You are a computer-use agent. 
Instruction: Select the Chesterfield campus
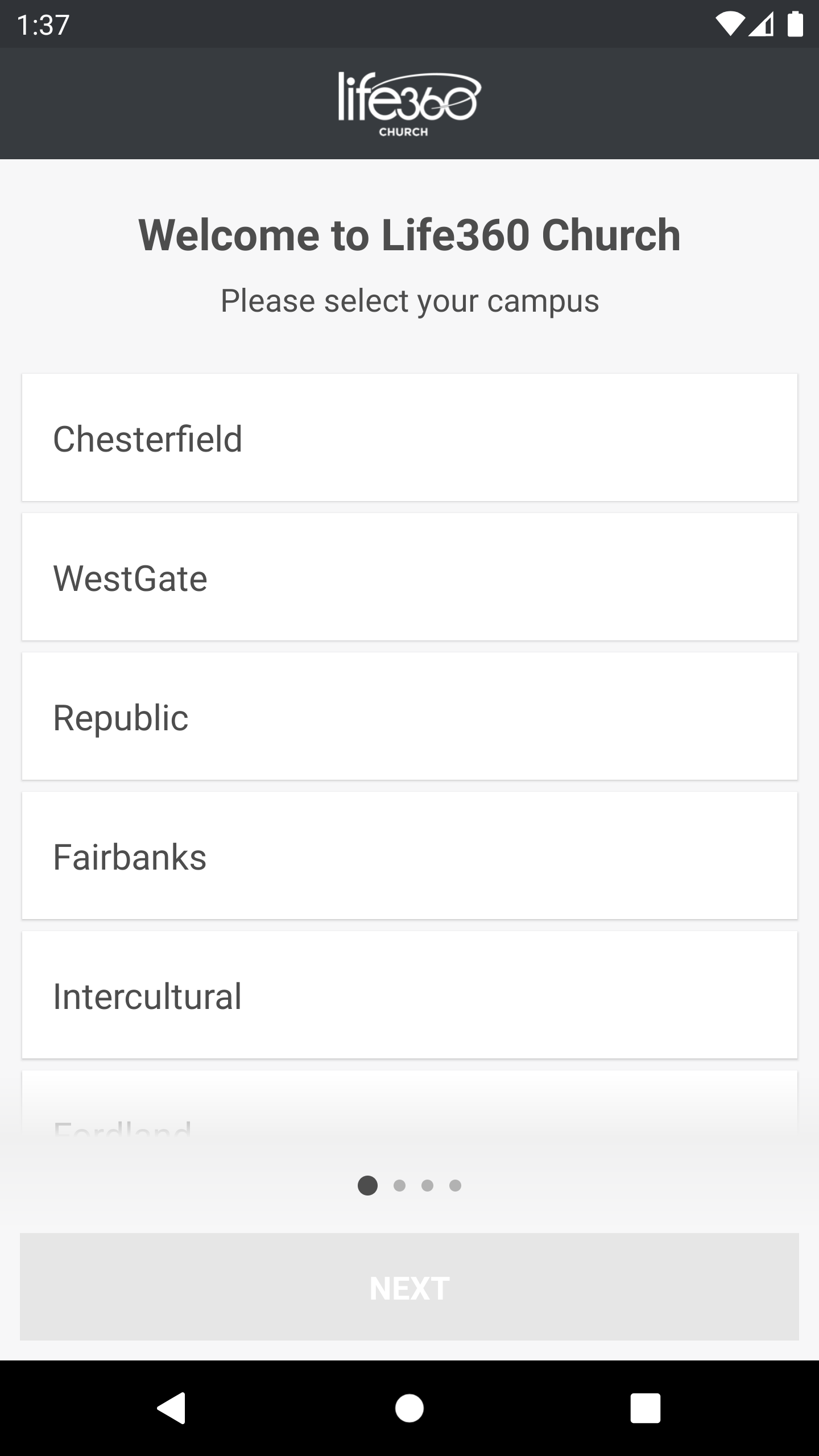pyautogui.click(x=409, y=438)
